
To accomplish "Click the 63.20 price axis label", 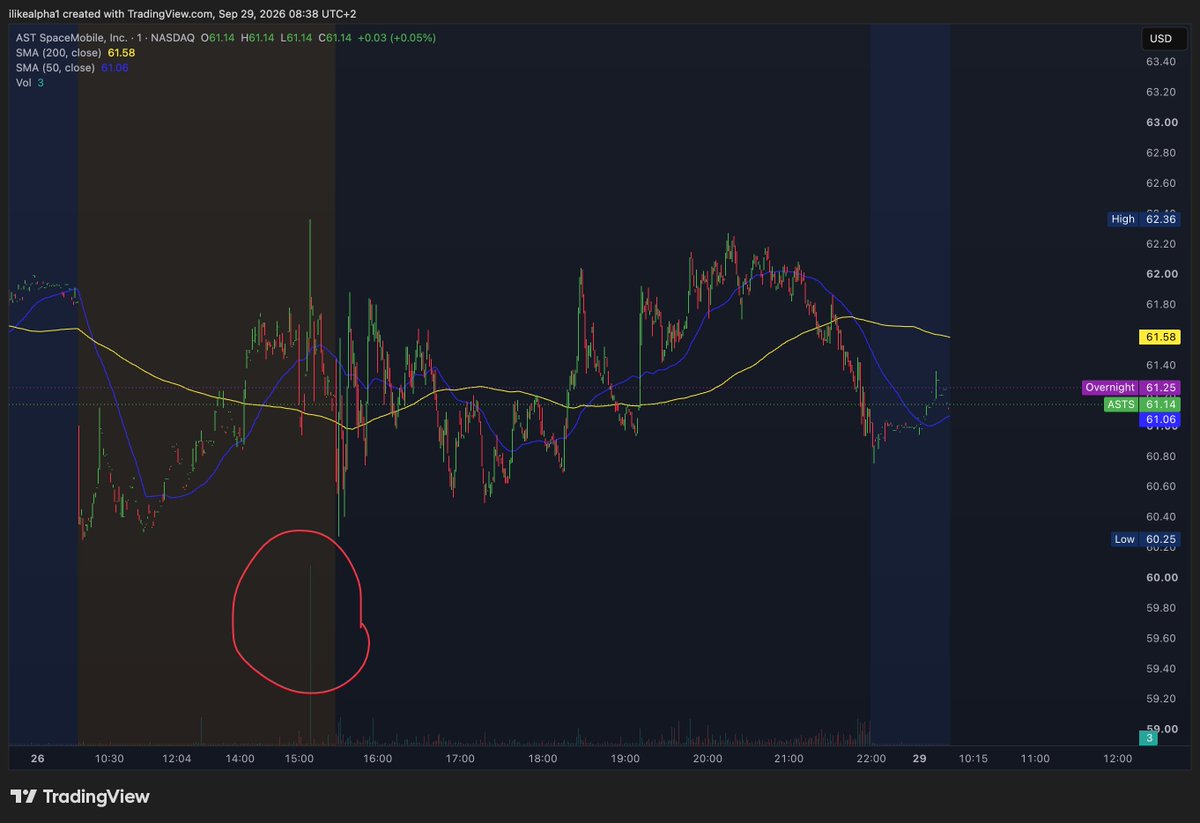I will pyautogui.click(x=1160, y=92).
